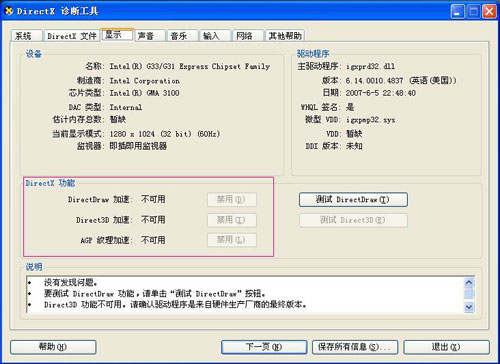The width and height of the screenshot is (500, 364).
Task: Open help with the 帮助(H) button
Action: 53,347
